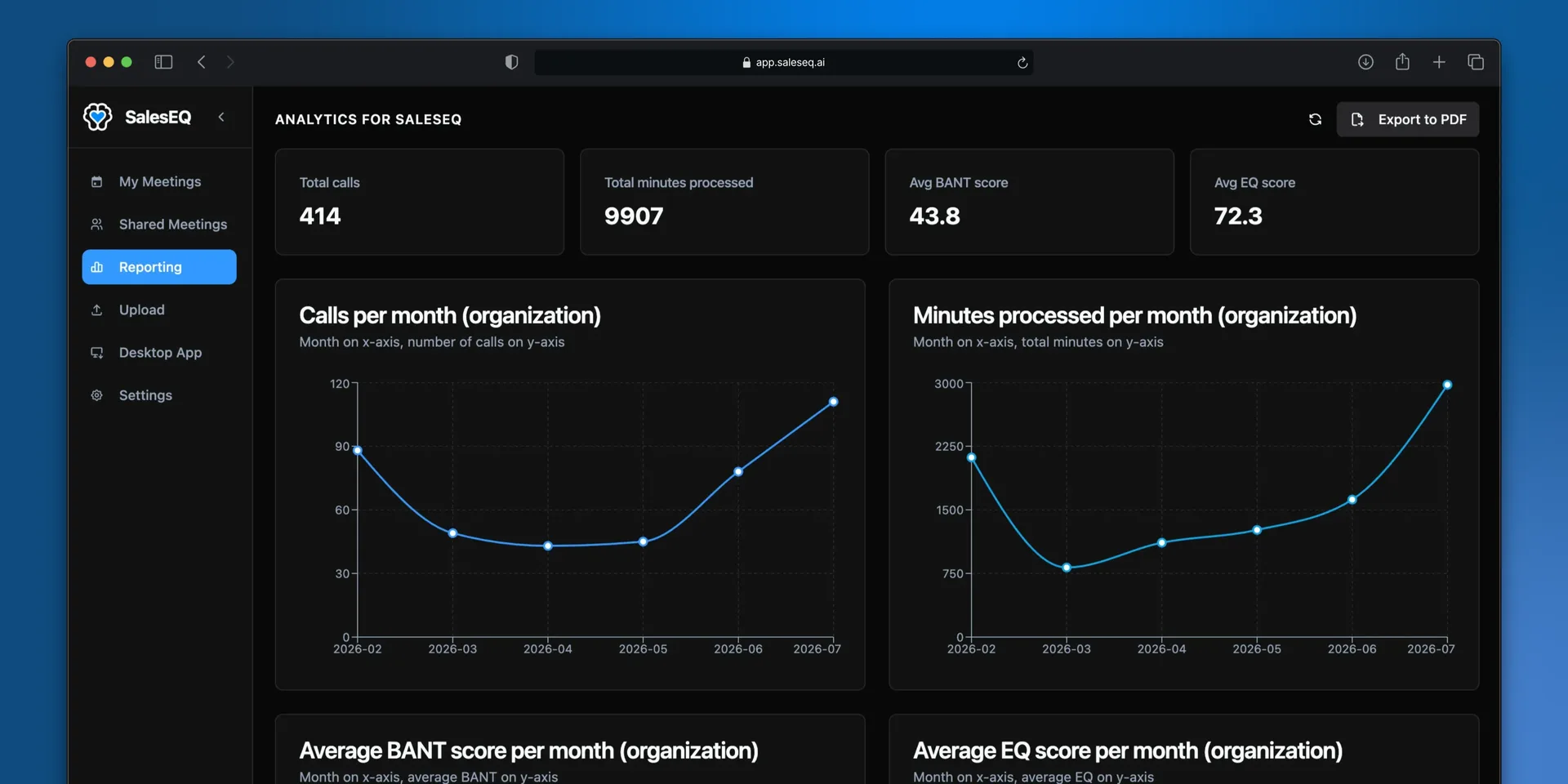Viewport: 1568px width, 784px height.
Task: Collapse the SalesEQ sidebar with chevron
Action: click(221, 117)
